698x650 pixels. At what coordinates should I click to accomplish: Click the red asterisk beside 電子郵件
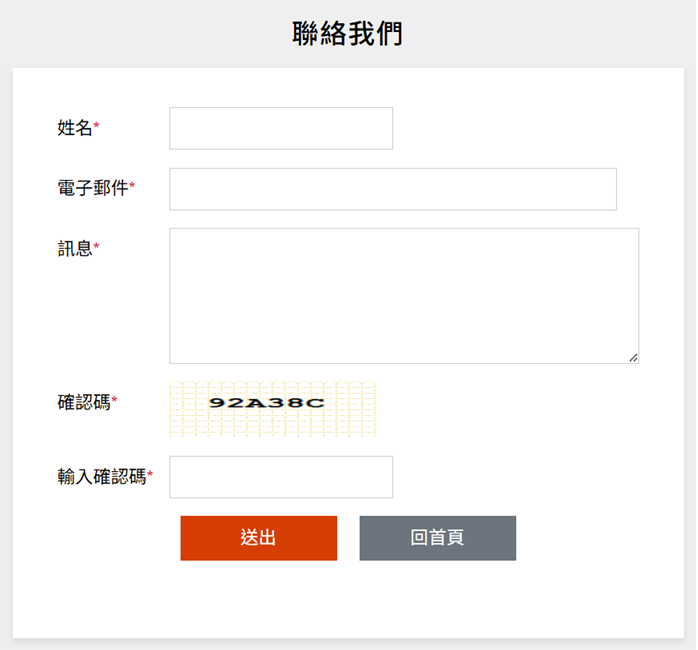[133, 187]
